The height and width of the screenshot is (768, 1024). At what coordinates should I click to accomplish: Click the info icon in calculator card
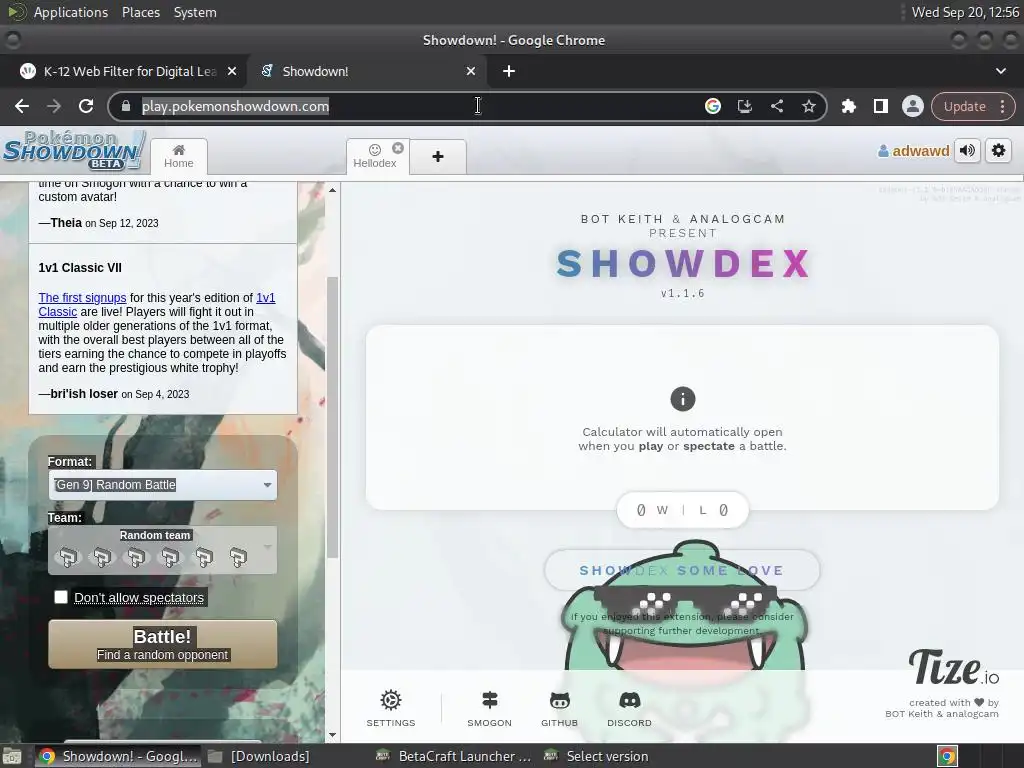(x=682, y=399)
